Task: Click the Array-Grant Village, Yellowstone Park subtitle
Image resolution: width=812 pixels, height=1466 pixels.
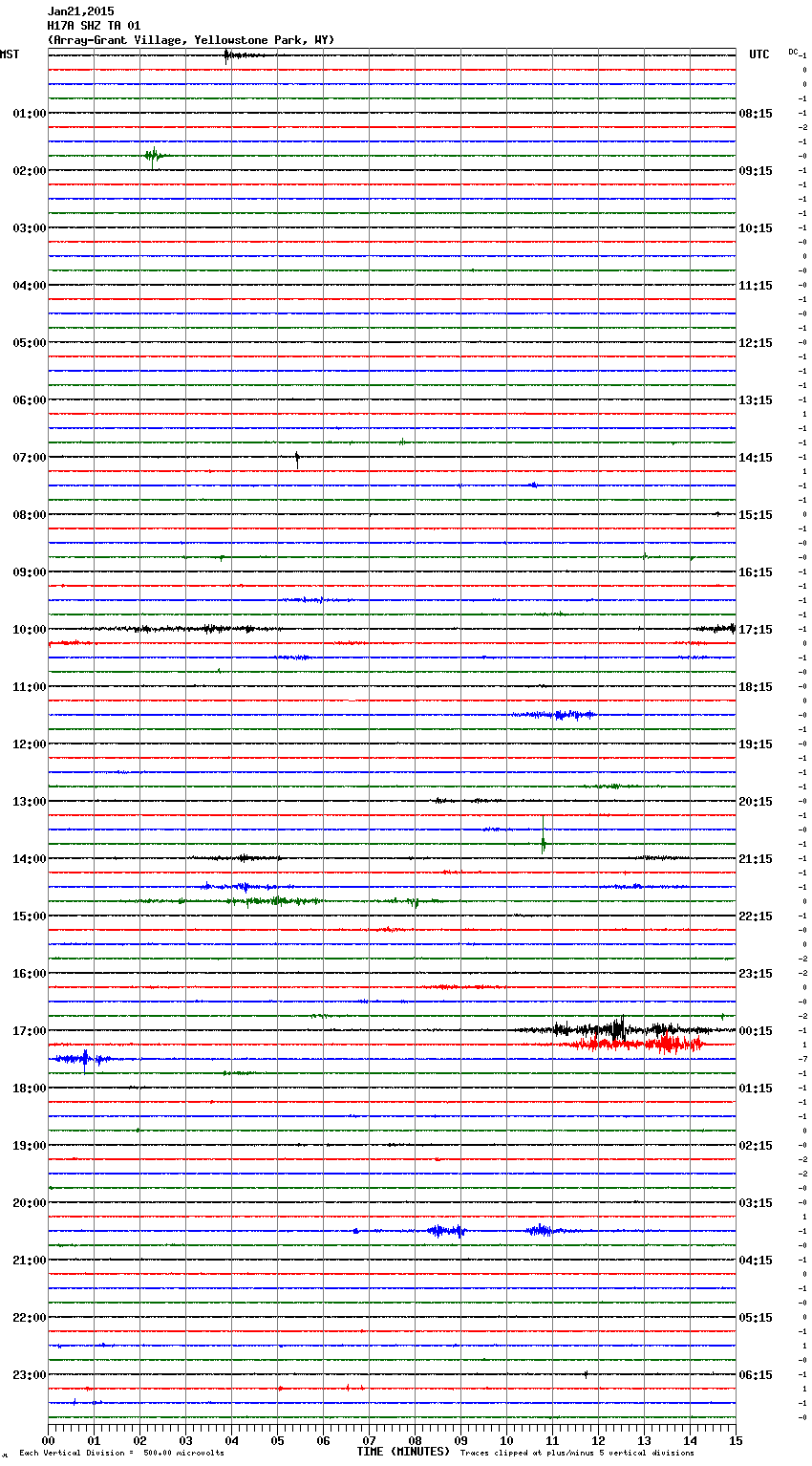Action: (191, 40)
